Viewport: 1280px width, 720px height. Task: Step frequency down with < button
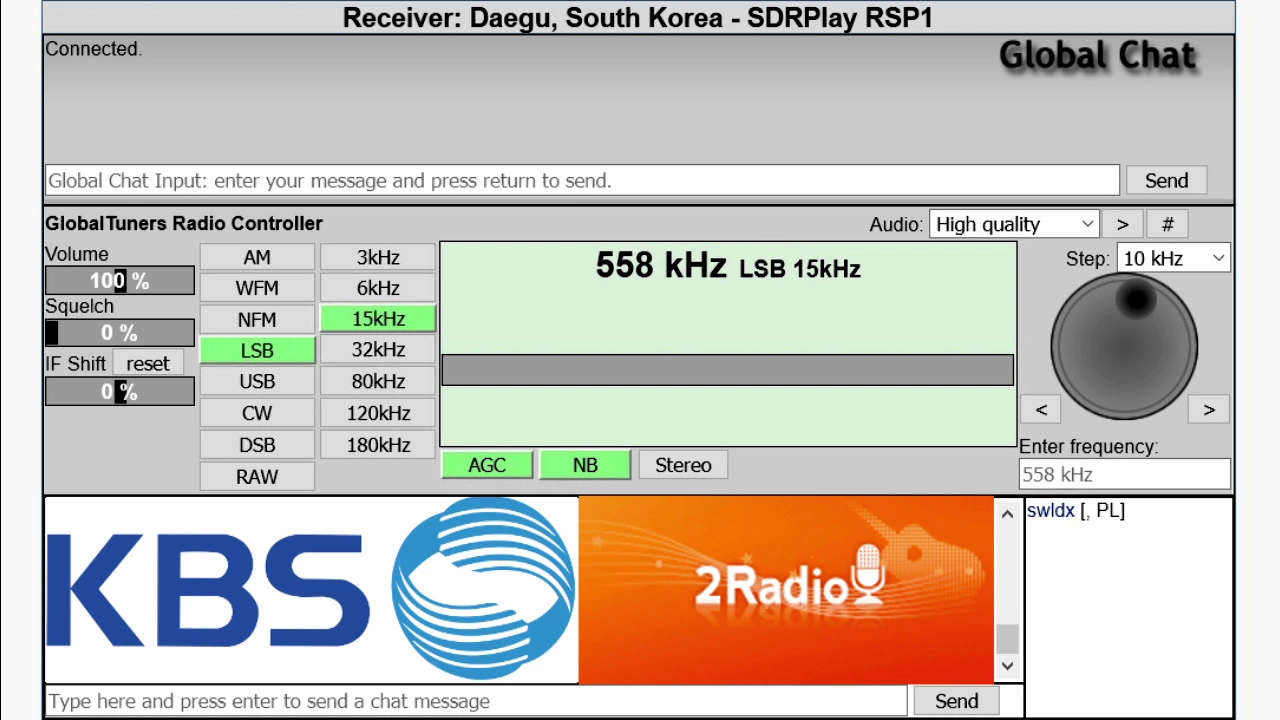pyautogui.click(x=1041, y=410)
